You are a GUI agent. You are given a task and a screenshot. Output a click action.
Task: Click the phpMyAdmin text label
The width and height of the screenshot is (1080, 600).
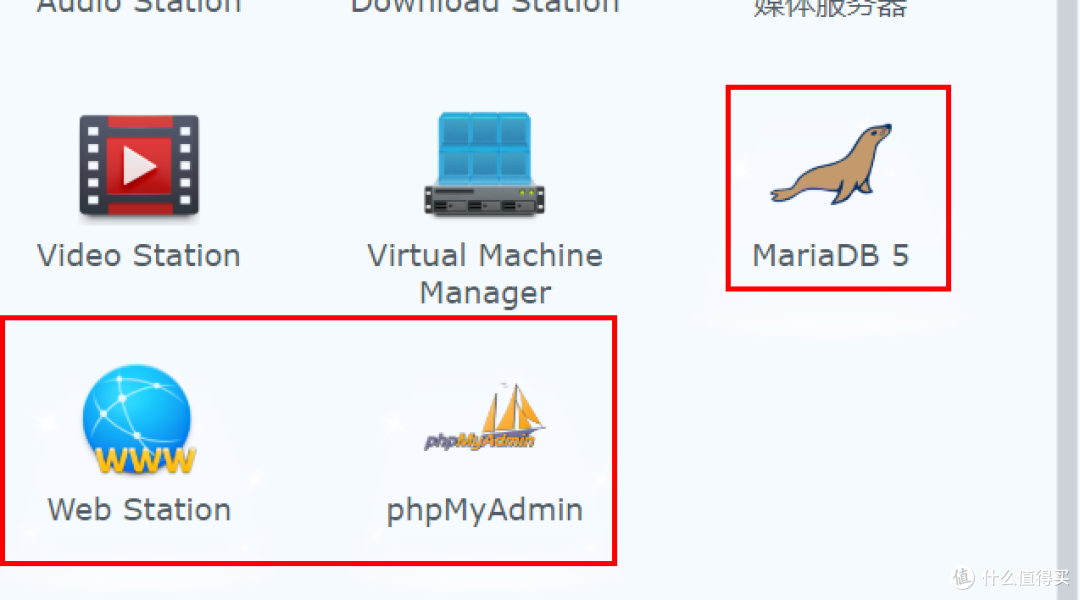pos(484,510)
